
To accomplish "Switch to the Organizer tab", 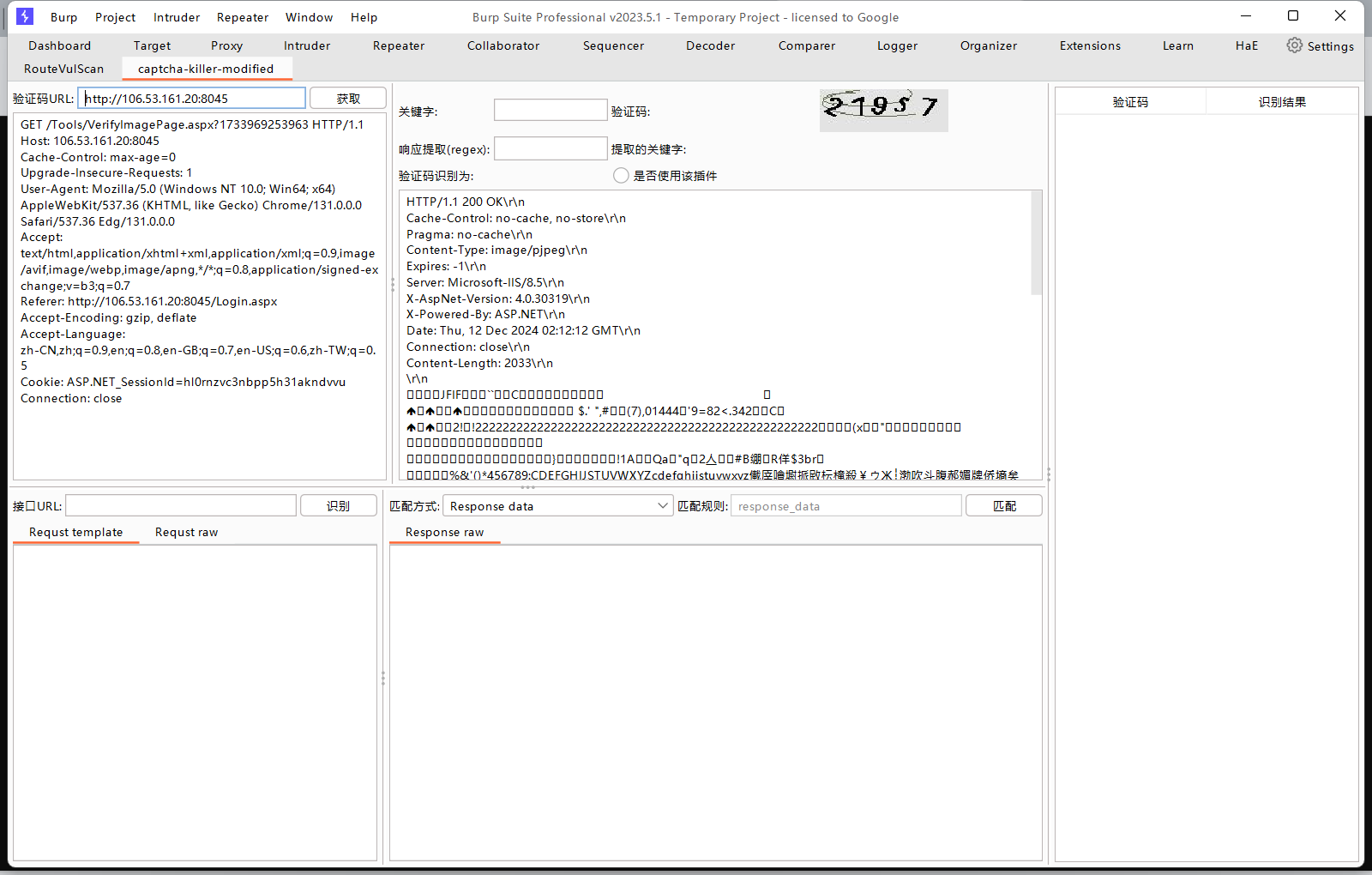I will coord(989,45).
